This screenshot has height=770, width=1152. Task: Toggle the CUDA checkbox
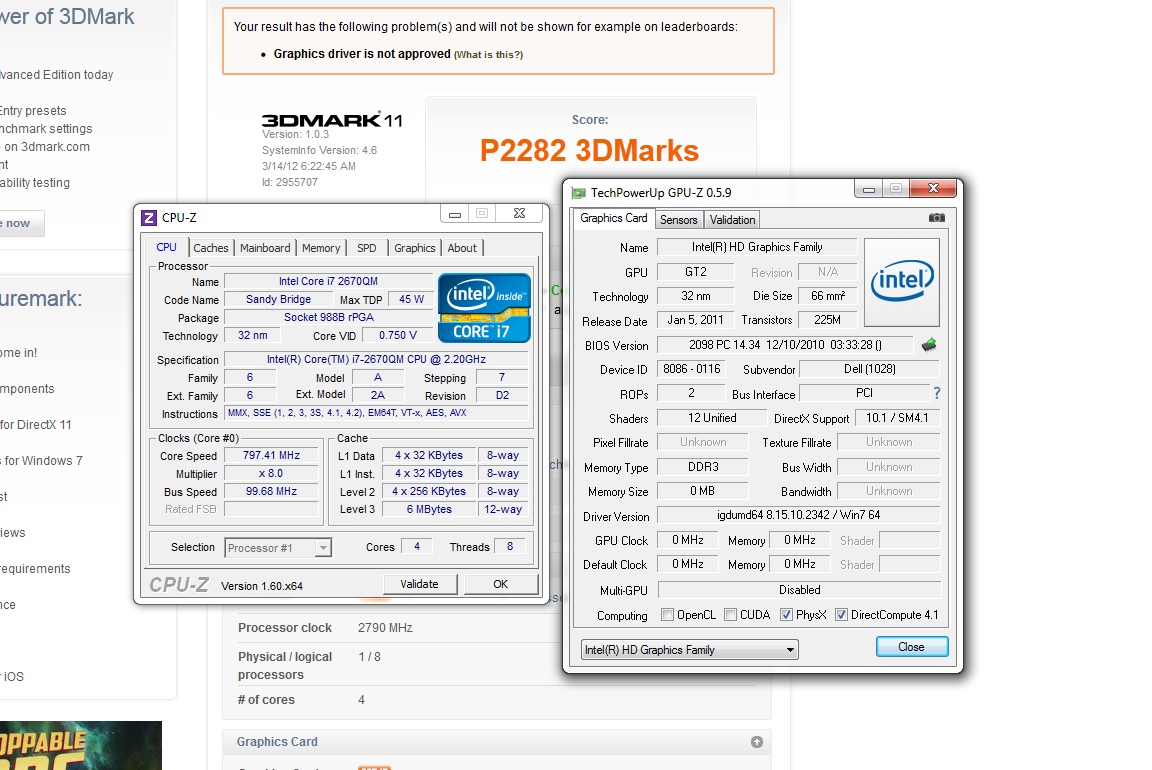[x=730, y=615]
